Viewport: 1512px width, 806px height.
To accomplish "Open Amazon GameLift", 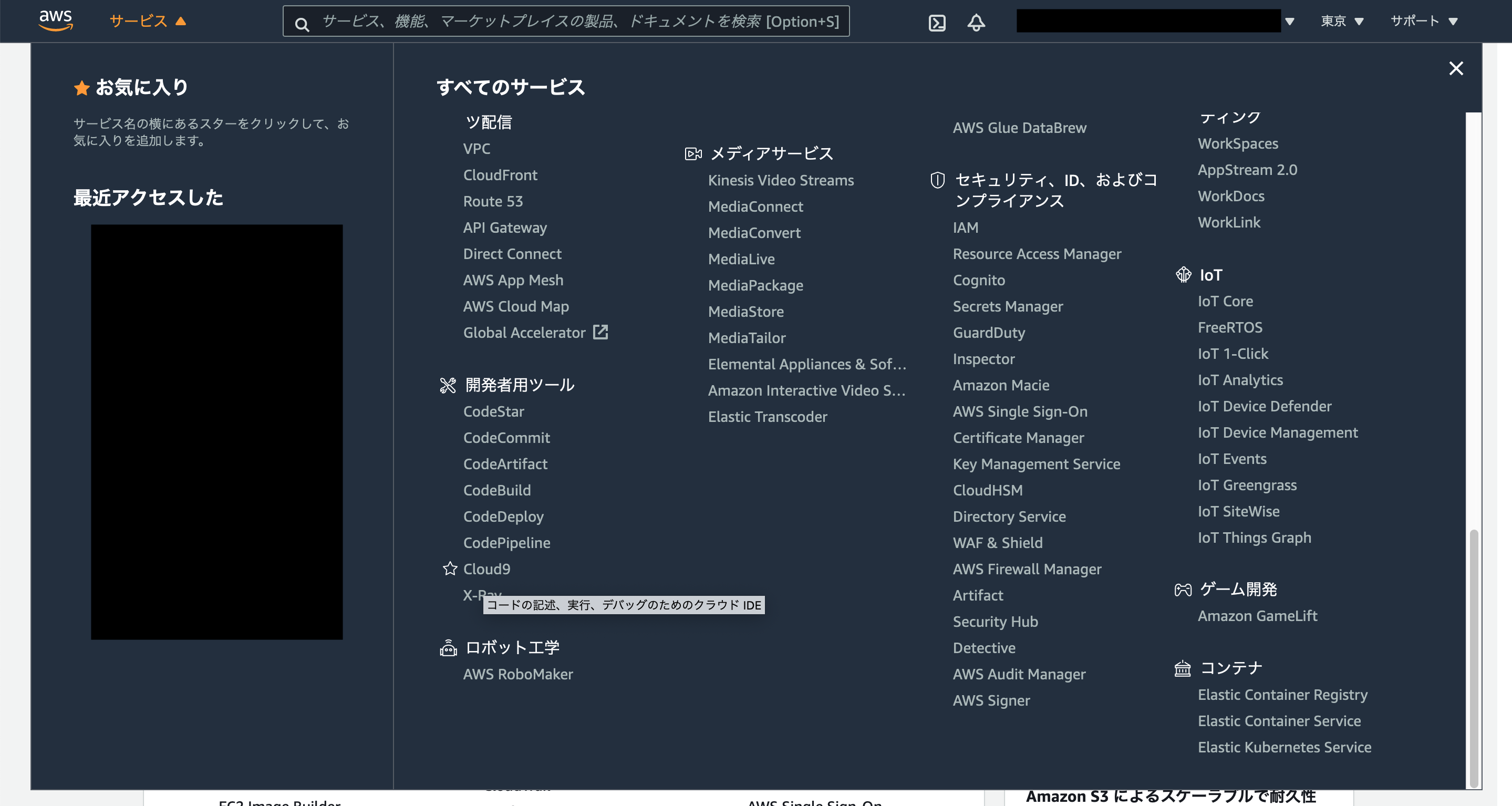I will 1257,616.
